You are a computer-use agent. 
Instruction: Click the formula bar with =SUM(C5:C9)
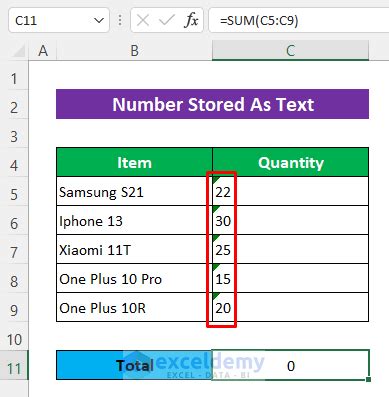click(x=298, y=21)
